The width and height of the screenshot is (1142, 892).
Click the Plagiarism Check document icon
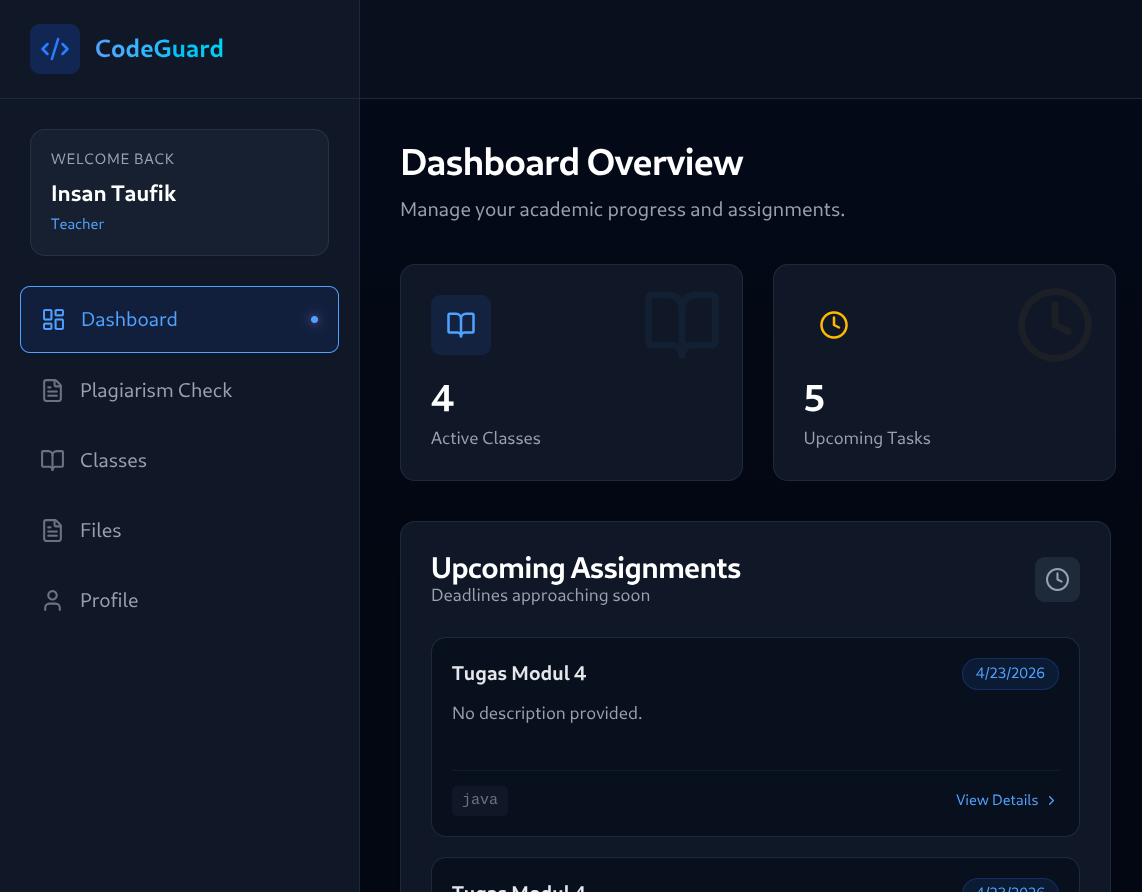coord(52,390)
